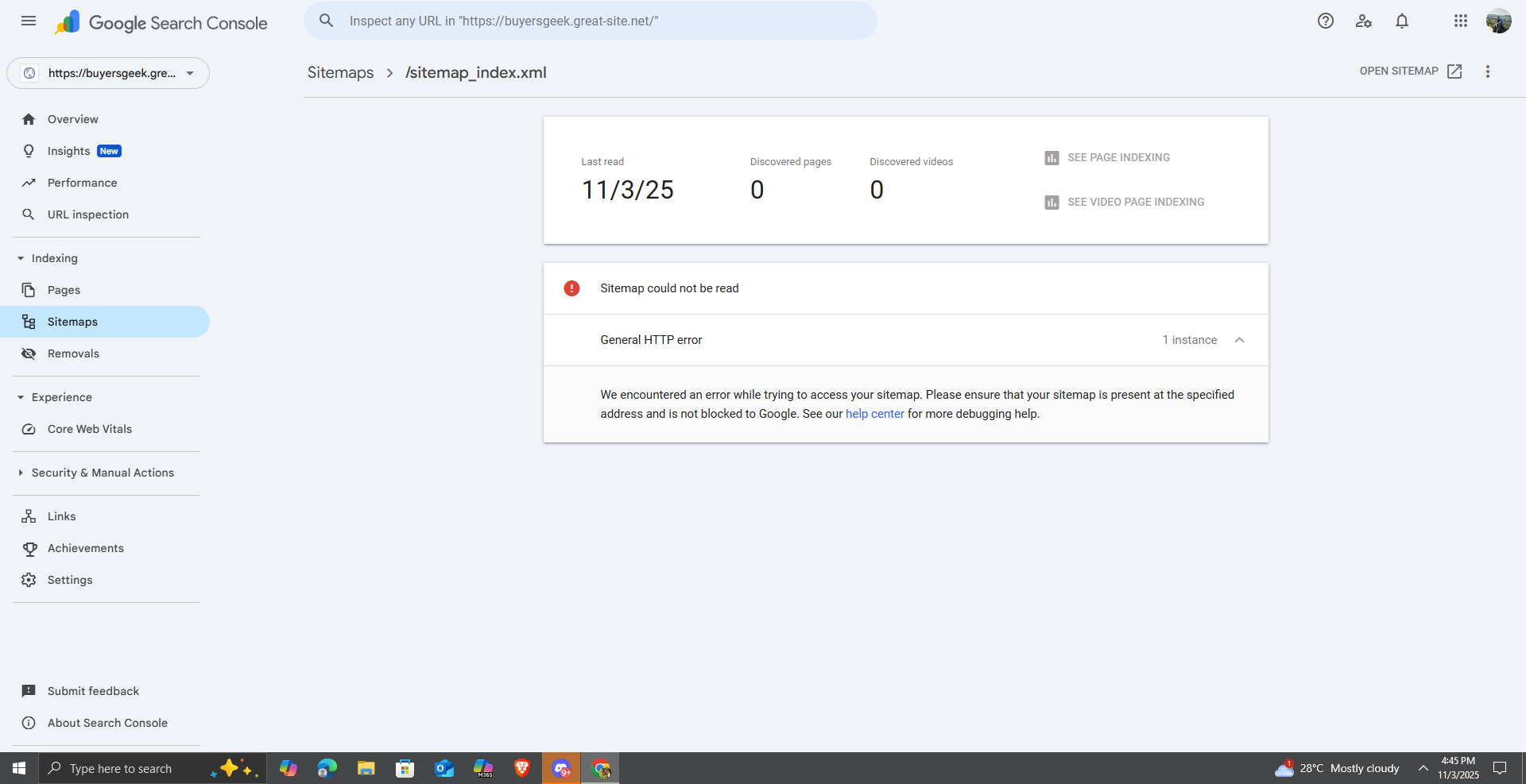The height and width of the screenshot is (784, 1526).
Task: Click the users and permissions icon
Action: pos(1364,21)
